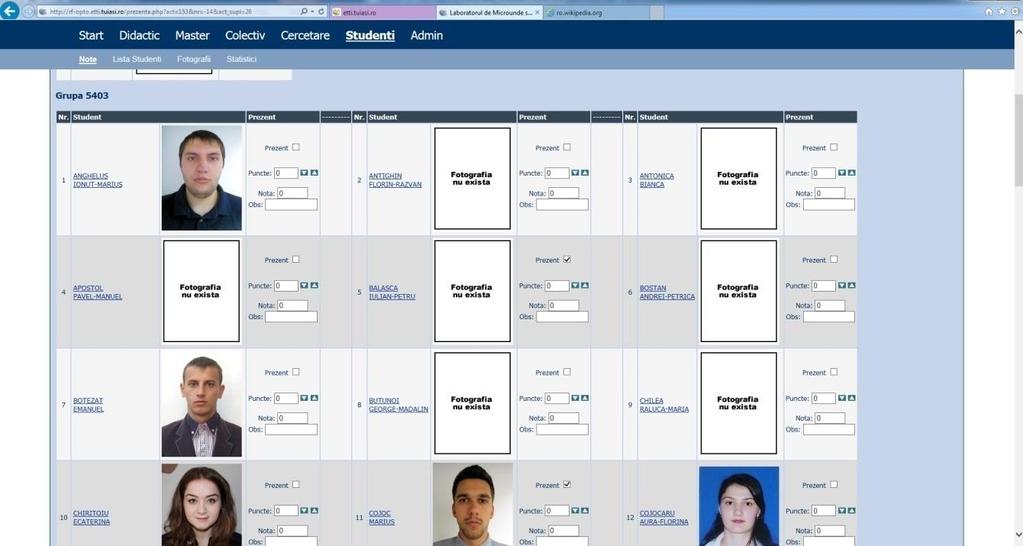Decrease Puncte for BOTEZAT EMANUEL
Screen dimensions: 1023x546
pos(304,398)
